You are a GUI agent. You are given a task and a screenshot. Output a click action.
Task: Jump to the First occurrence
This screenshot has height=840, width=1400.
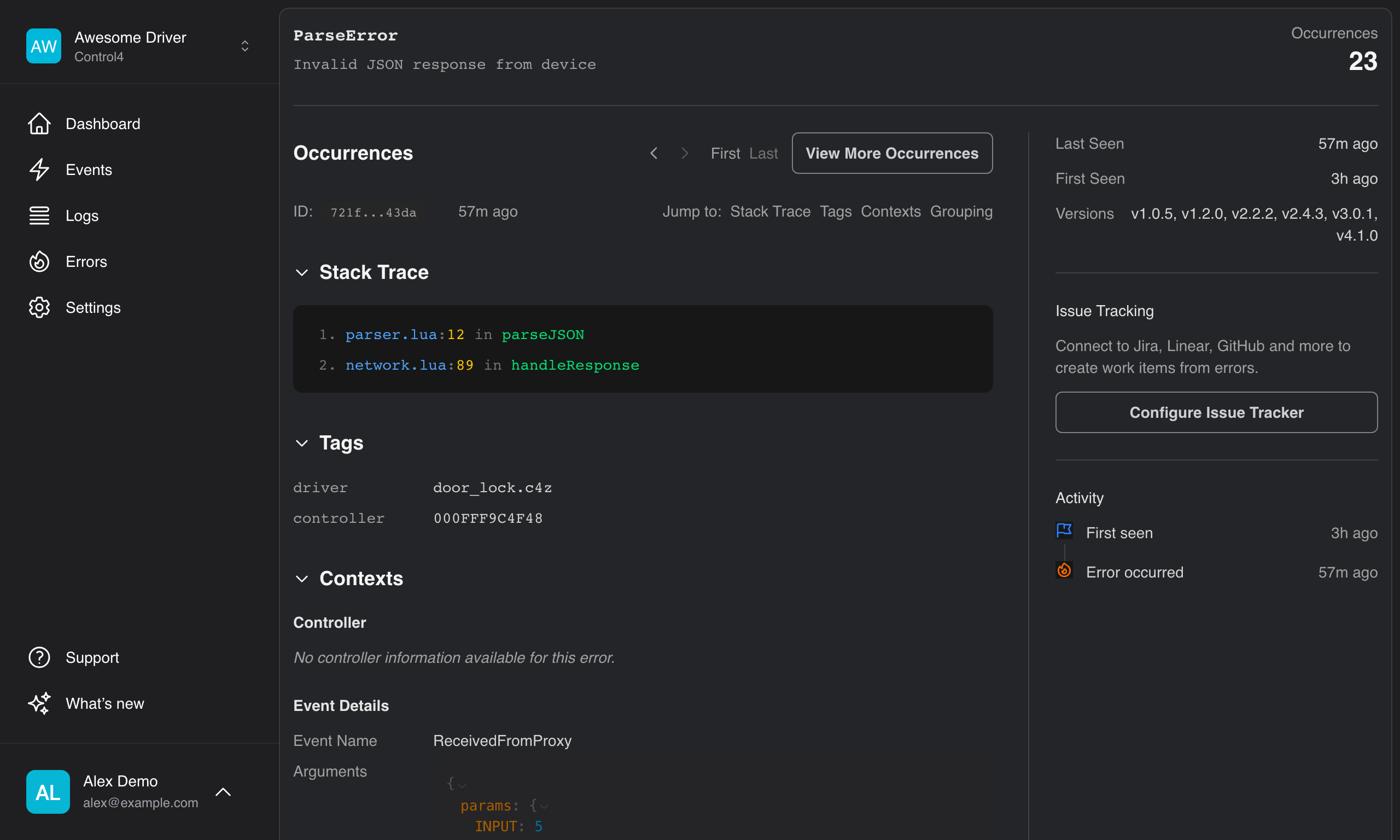725,153
